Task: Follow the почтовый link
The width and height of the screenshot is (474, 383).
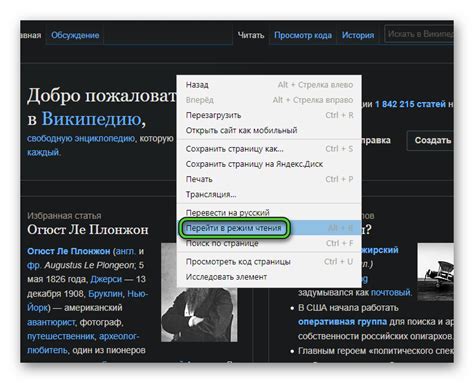Action: [x=391, y=293]
